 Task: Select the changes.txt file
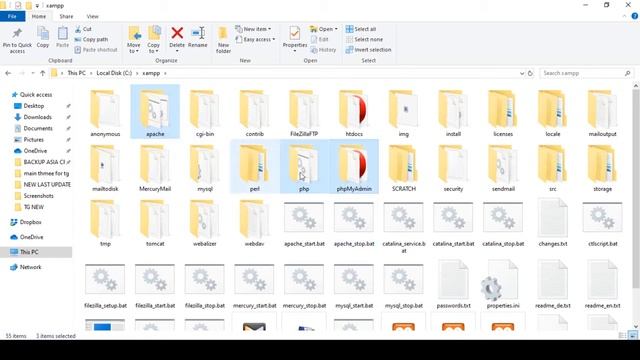coord(553,223)
